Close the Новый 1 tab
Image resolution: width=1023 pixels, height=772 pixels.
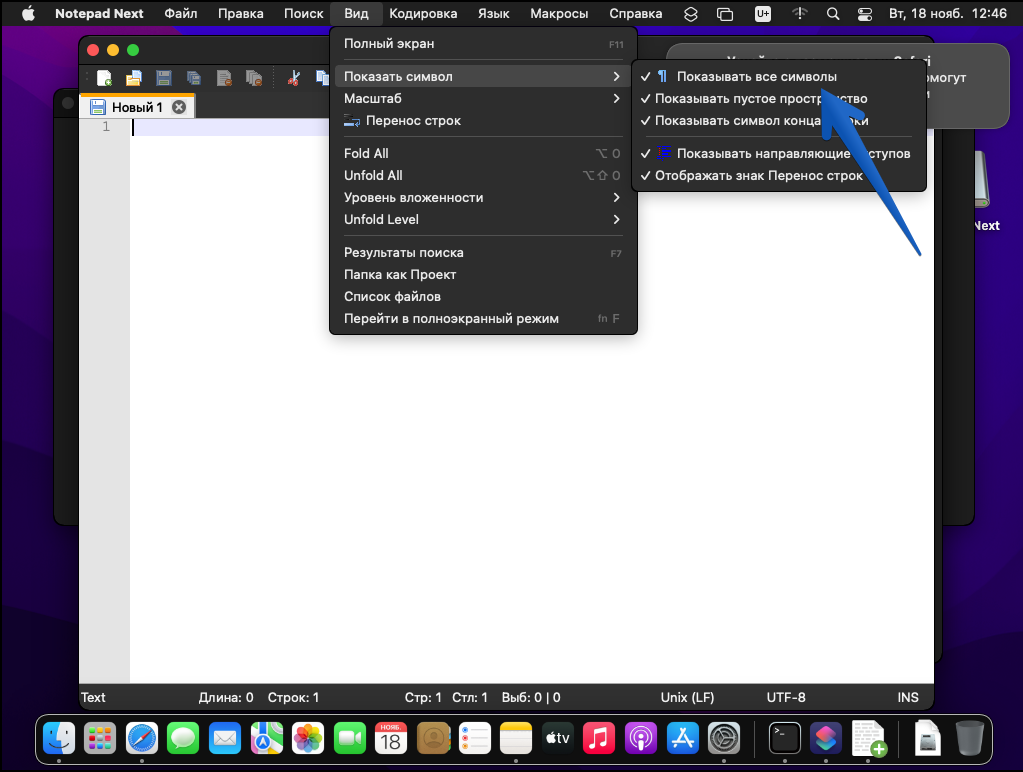pyautogui.click(x=179, y=107)
